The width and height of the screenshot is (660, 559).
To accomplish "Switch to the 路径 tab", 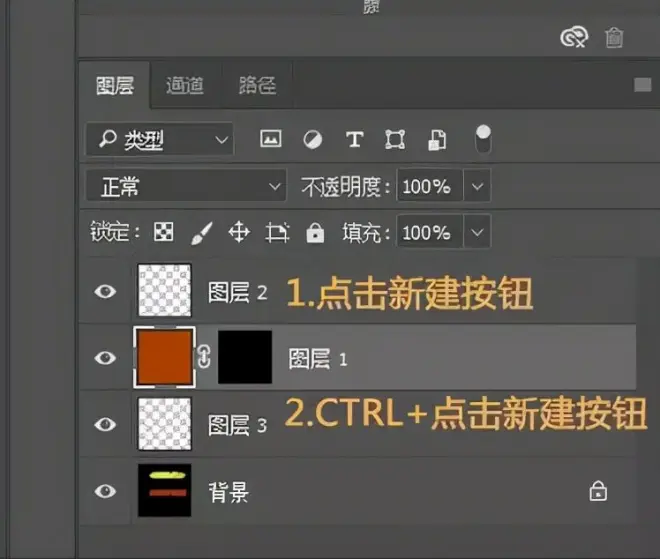I will point(257,85).
